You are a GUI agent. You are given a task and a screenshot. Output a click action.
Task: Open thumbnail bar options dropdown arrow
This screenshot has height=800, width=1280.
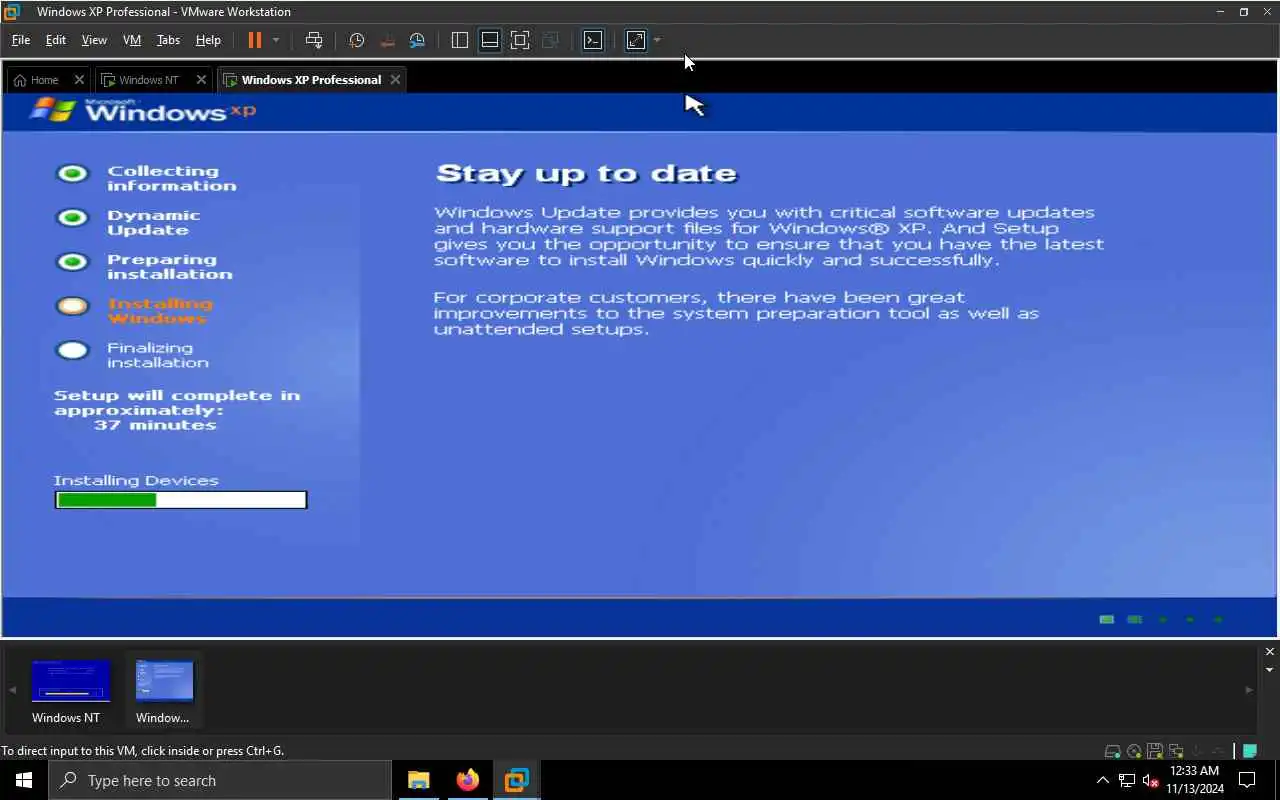1270,670
